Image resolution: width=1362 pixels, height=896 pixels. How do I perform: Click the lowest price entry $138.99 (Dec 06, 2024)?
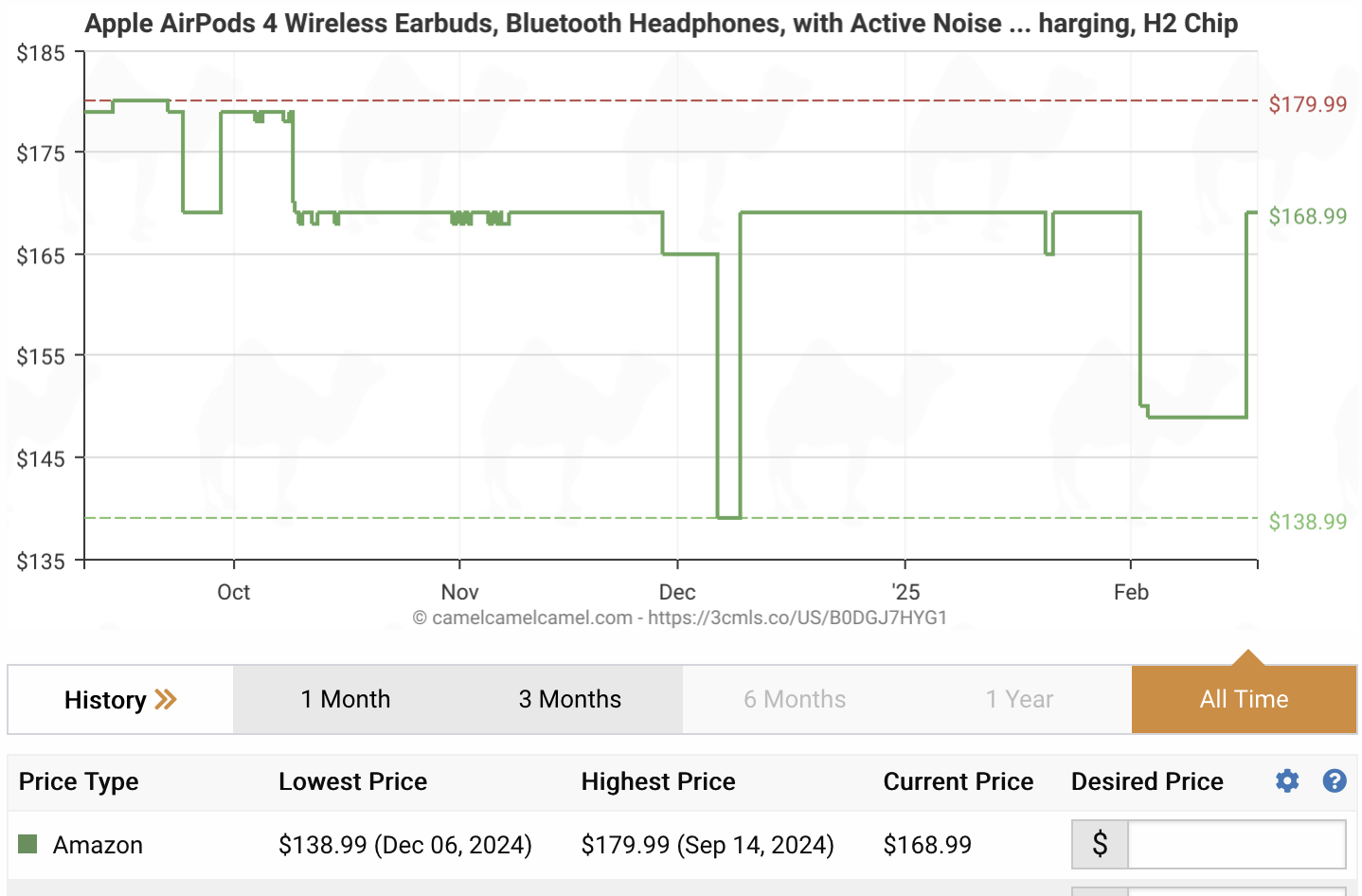point(405,844)
